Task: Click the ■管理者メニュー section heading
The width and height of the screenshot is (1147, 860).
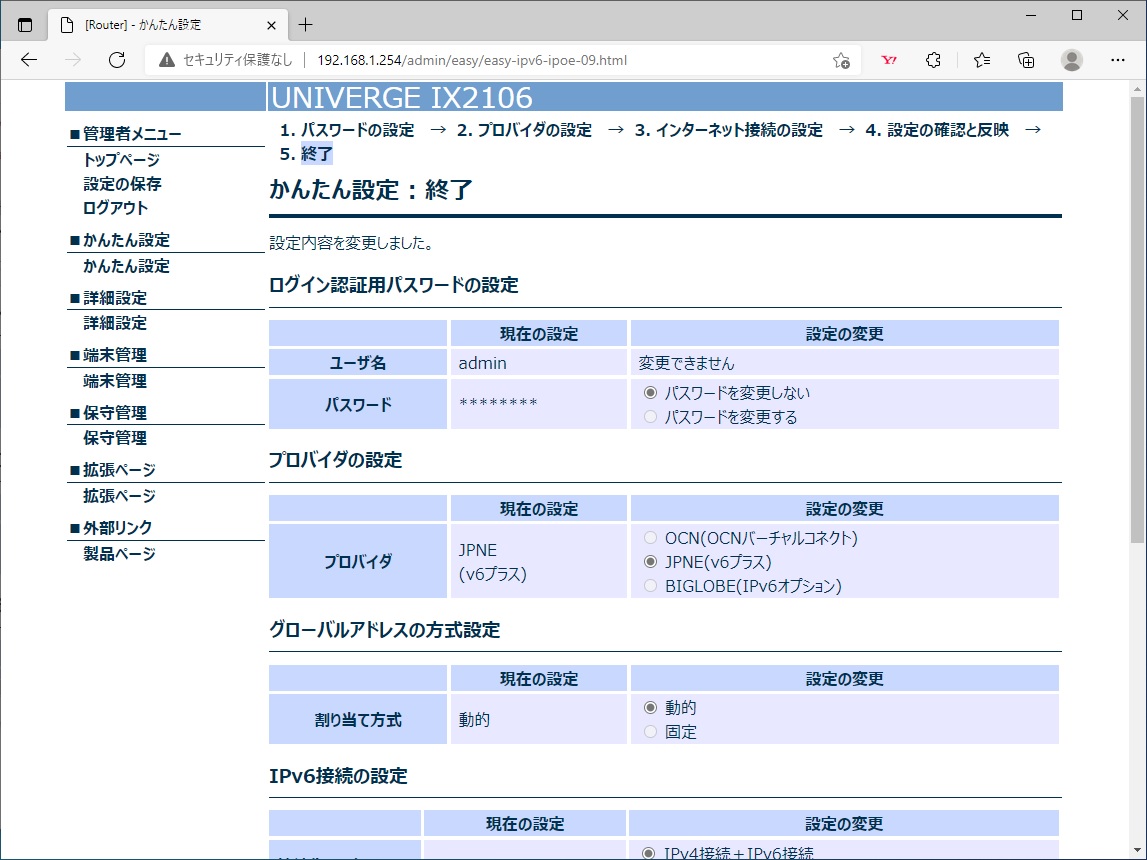Action: 125,134
